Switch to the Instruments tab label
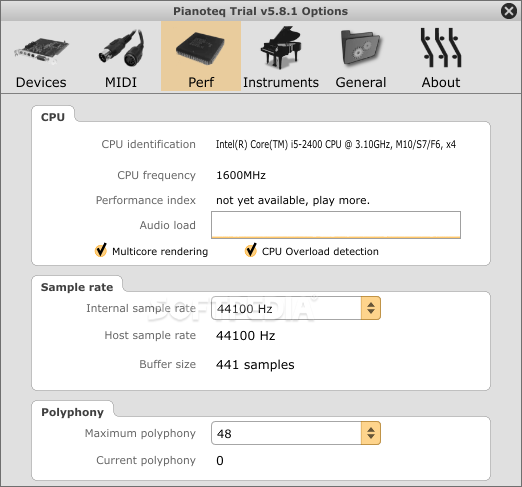 281,82
